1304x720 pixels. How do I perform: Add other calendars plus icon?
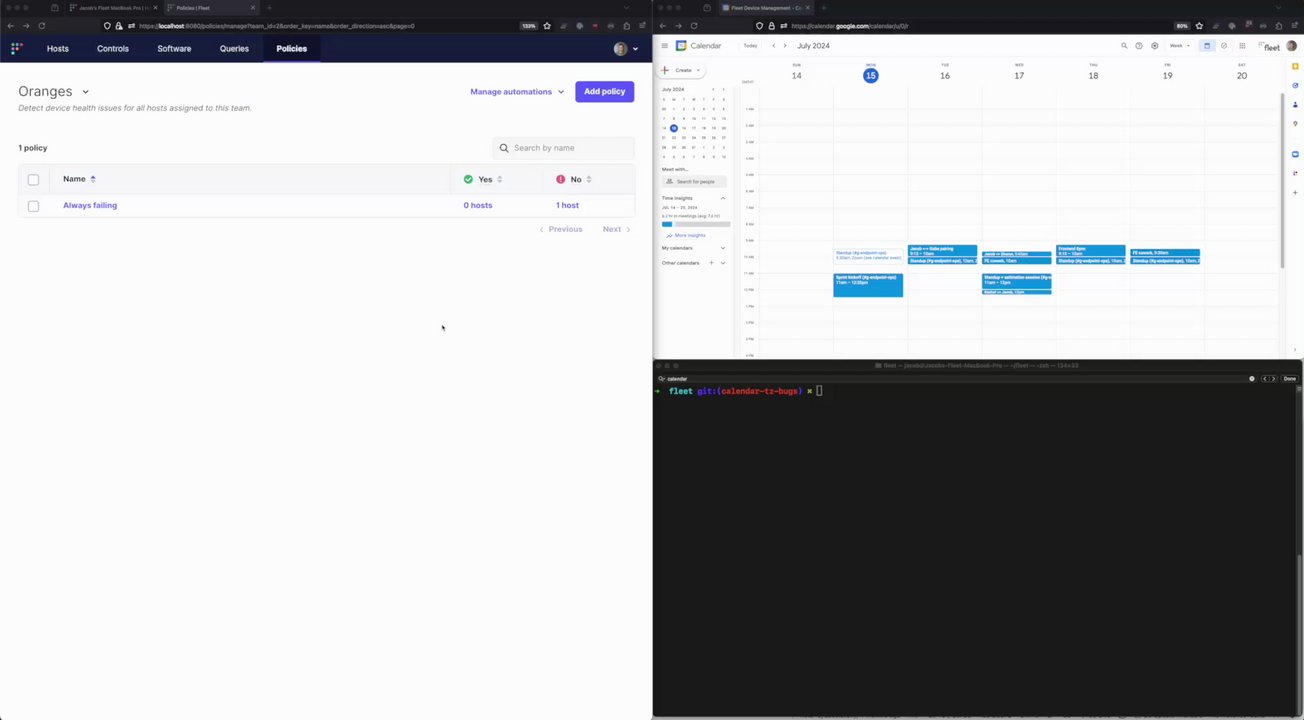(711, 263)
